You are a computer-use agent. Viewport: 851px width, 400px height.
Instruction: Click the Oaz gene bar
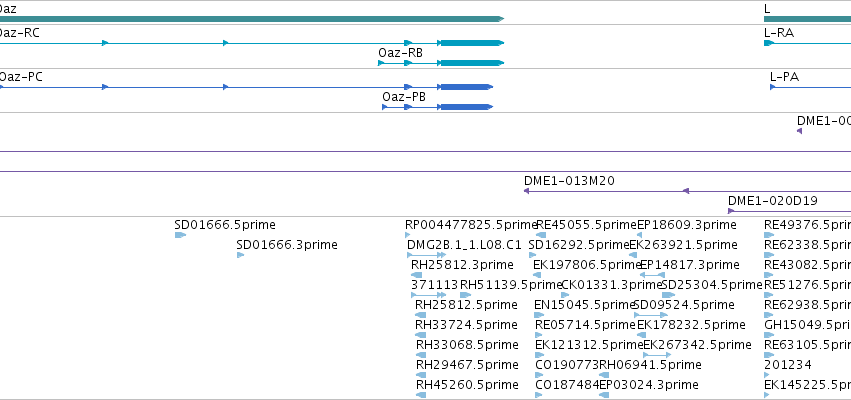point(252,19)
